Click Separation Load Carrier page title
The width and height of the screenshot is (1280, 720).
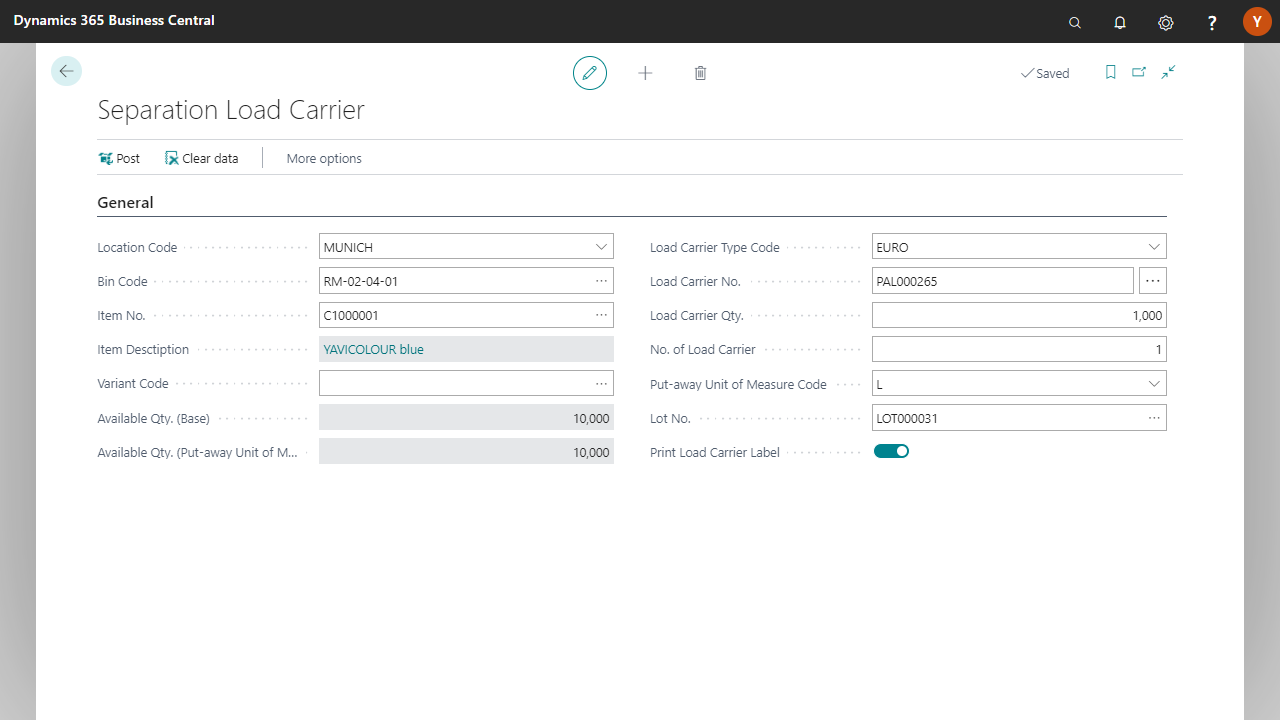231,110
